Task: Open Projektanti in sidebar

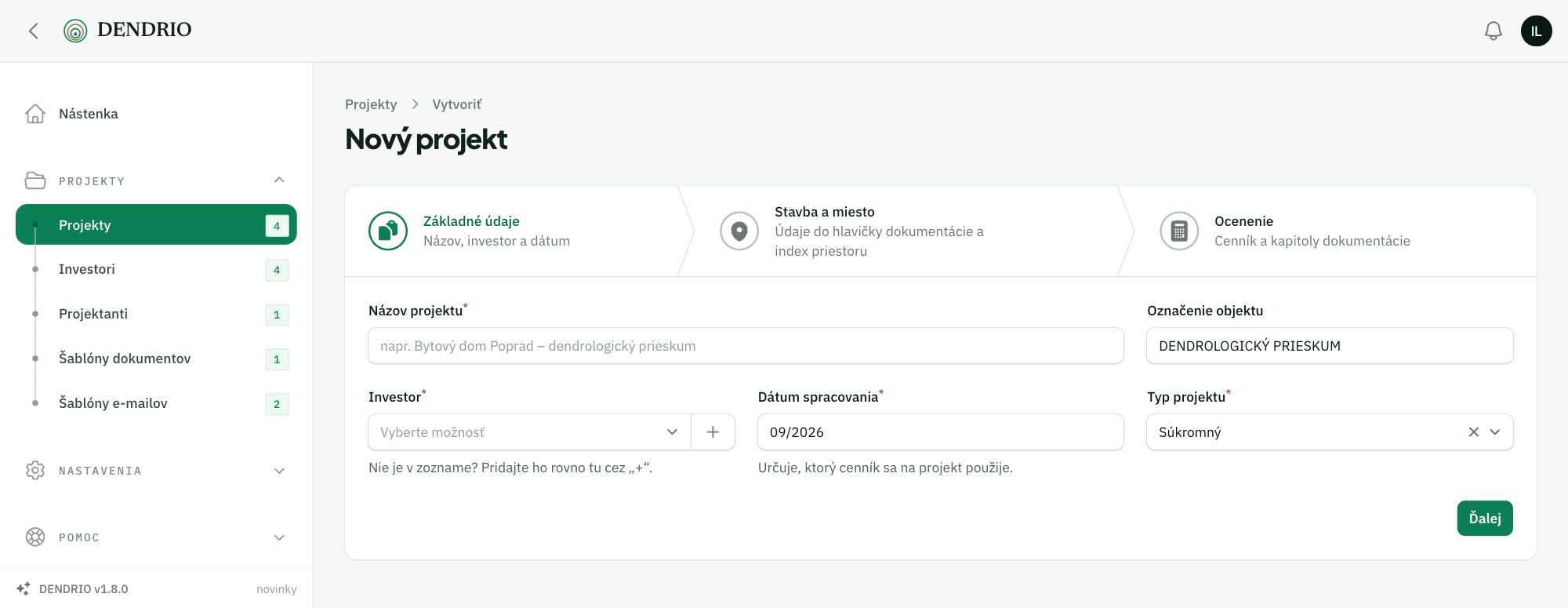Action: coord(156,314)
